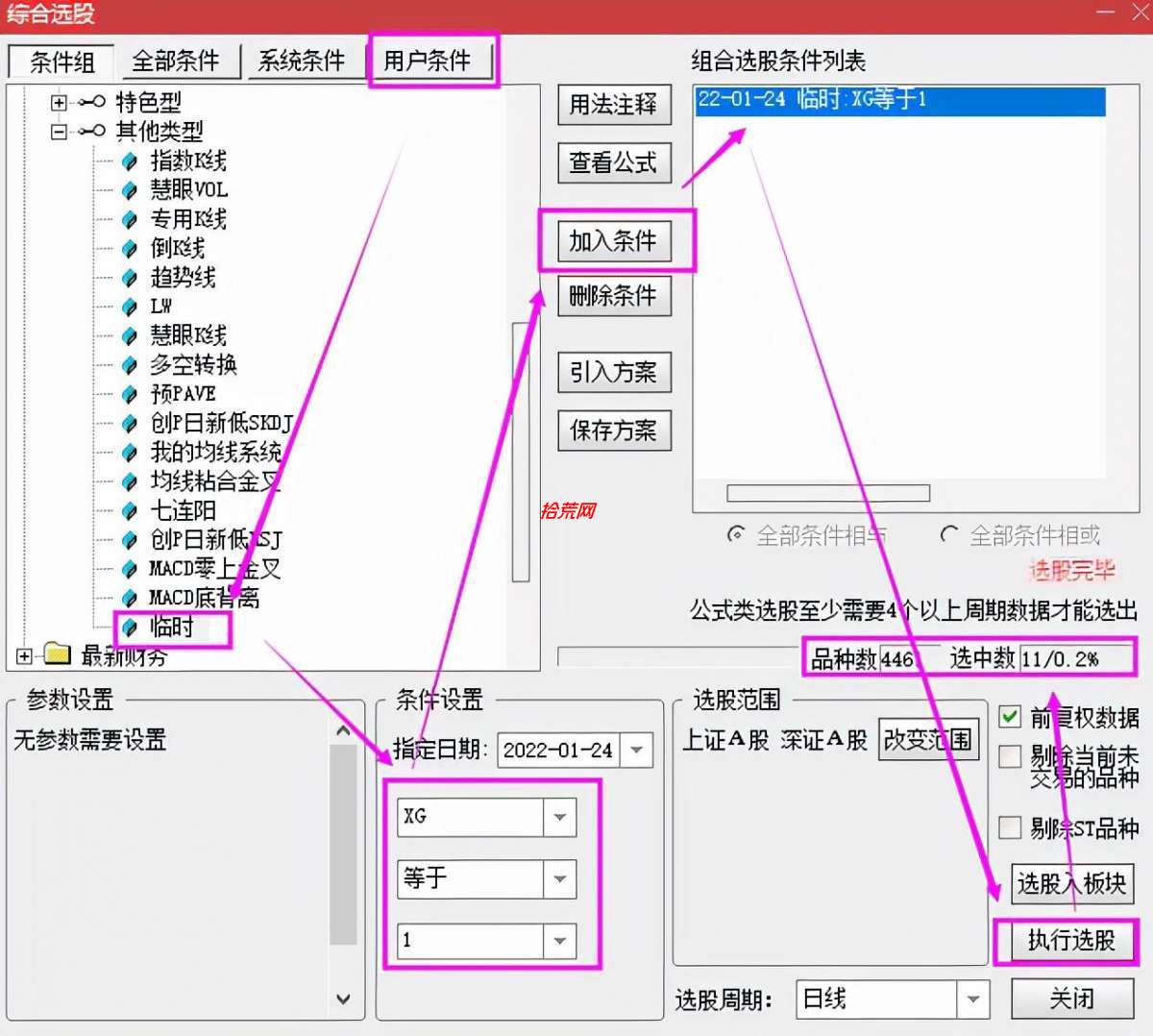The width and height of the screenshot is (1153, 1036).
Task: Select list entry 22-01-24 临时:XG等于1
Action: tap(900, 100)
